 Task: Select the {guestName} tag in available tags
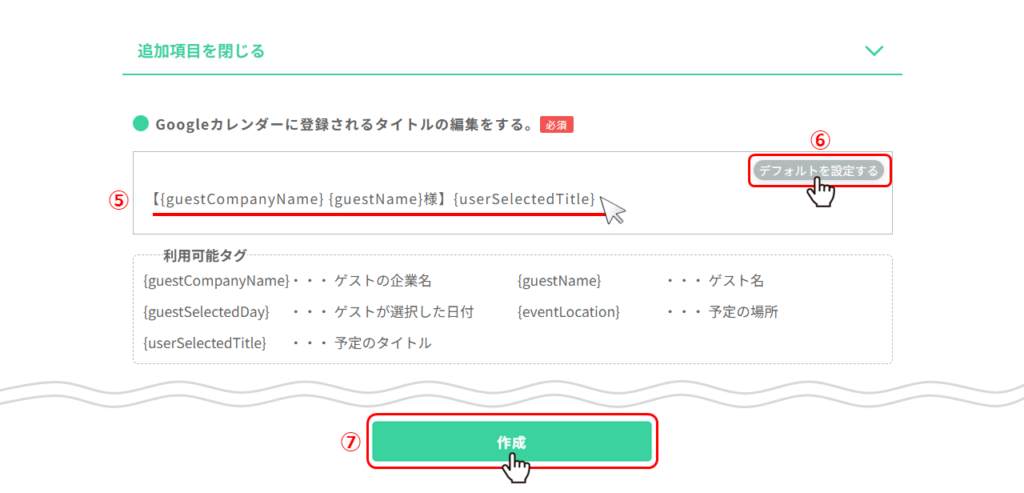(558, 281)
